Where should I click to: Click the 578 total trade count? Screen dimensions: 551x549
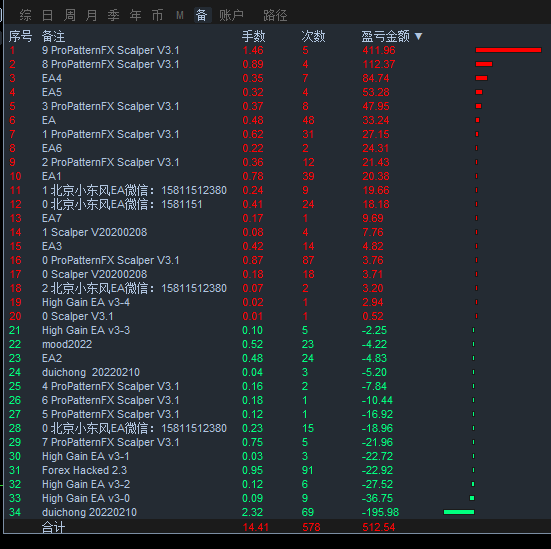coord(311,527)
